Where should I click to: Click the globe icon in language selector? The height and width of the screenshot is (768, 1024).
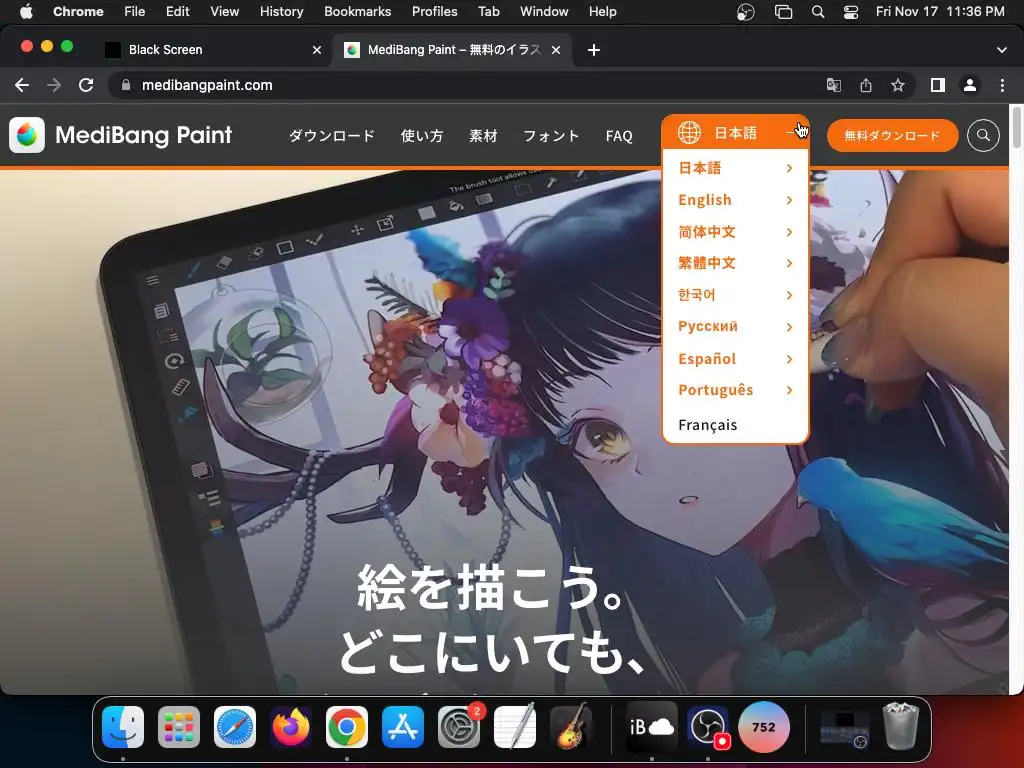click(689, 133)
